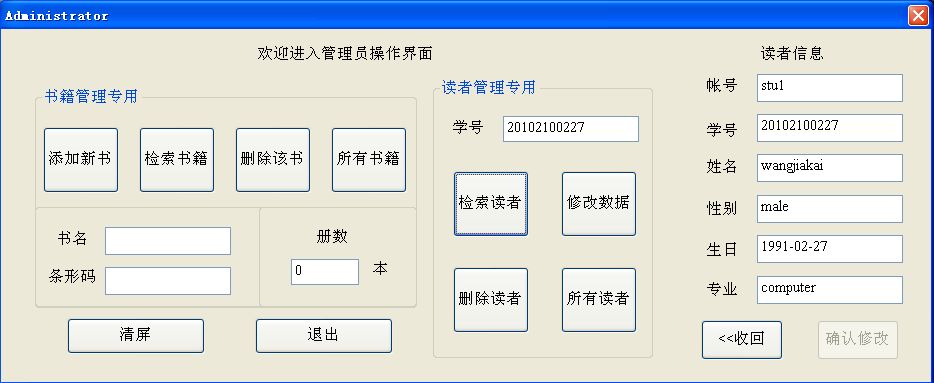Image resolution: width=934 pixels, height=383 pixels.
Task: Click the 欢迎进入管理员操作界面 heading text
Action: [345, 54]
